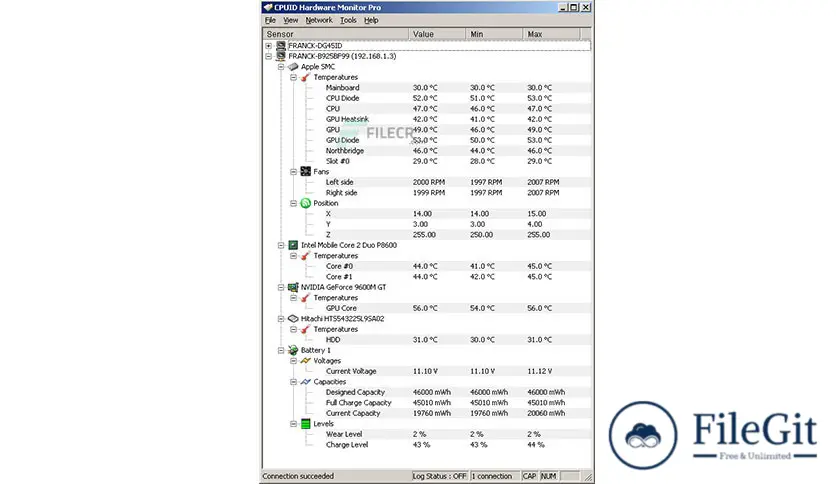Screen dimensions: 836x484
Task: Click the Intel Mobile Core 2 Duo chip icon
Action: click(293, 245)
